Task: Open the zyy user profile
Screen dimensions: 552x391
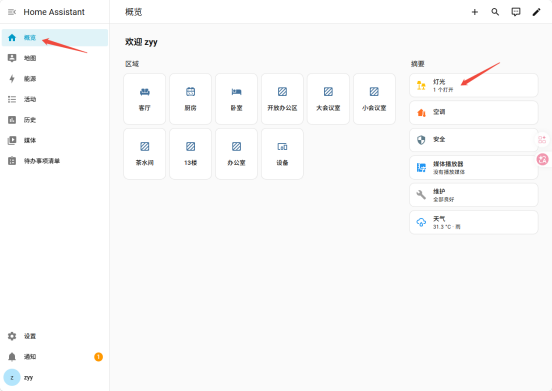Action: [x=55, y=377]
